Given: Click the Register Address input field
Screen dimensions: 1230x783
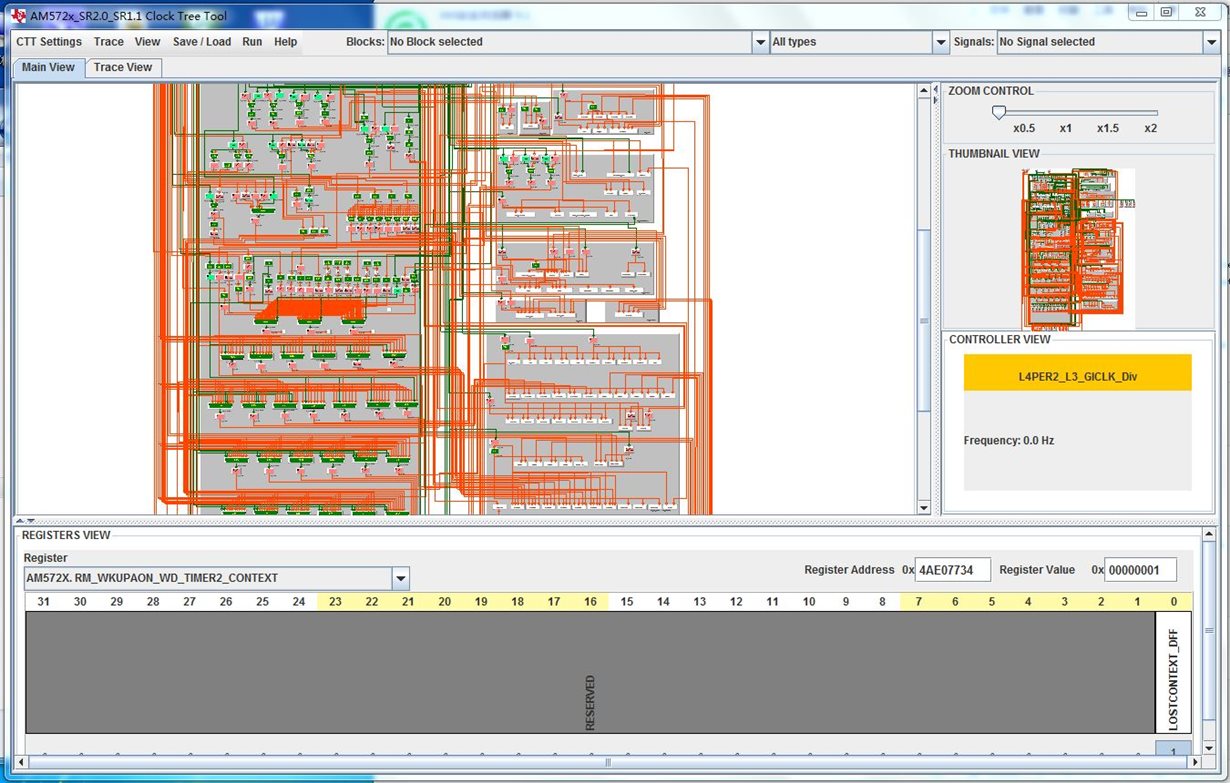Looking at the screenshot, I should pos(952,570).
